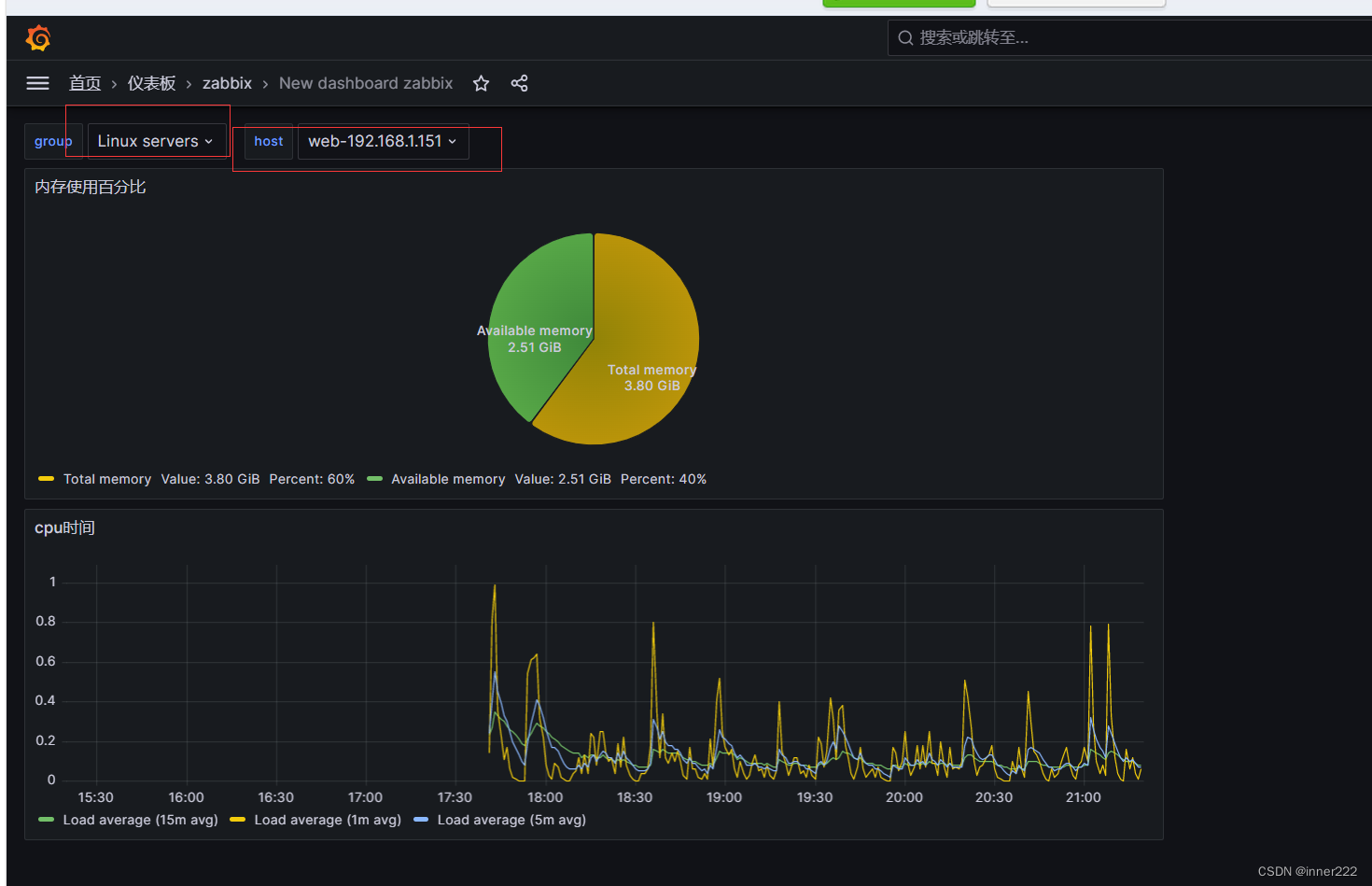Image resolution: width=1372 pixels, height=886 pixels.
Task: Open the cpu时间 panel title
Action: pyautogui.click(x=64, y=527)
